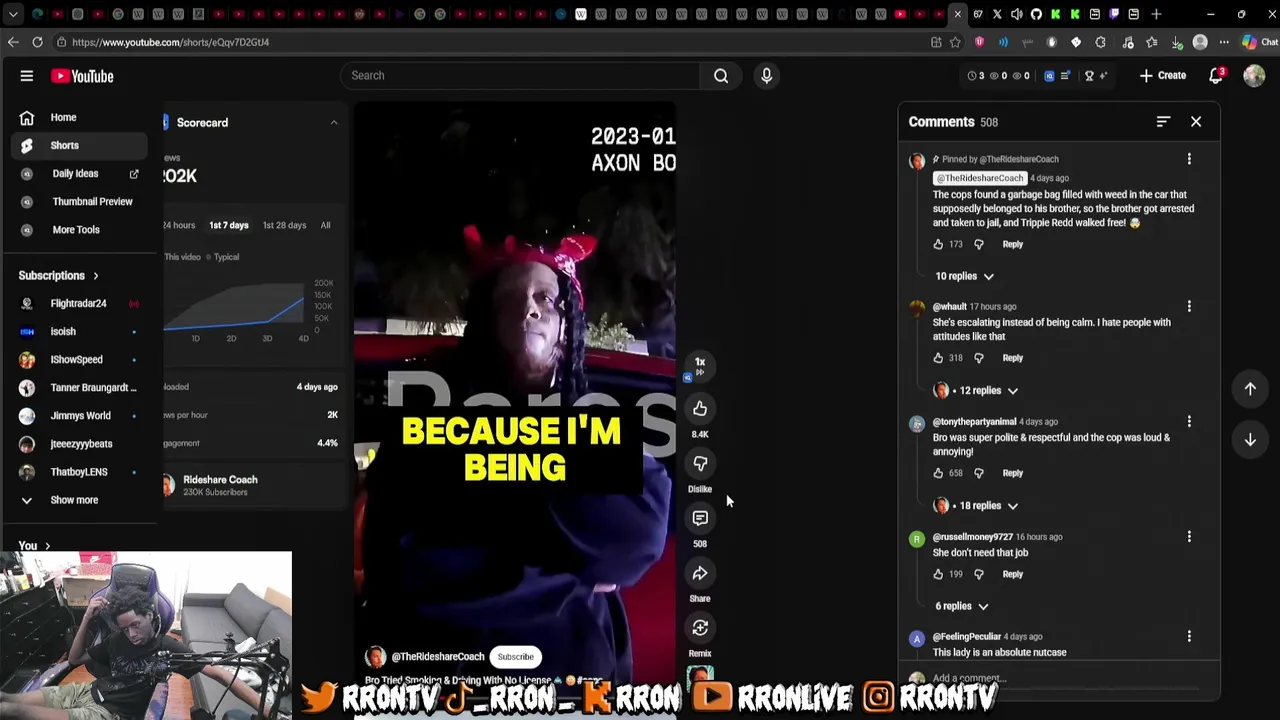1280x720 pixels.
Task: Focus the YouTube search field
Action: pos(520,76)
